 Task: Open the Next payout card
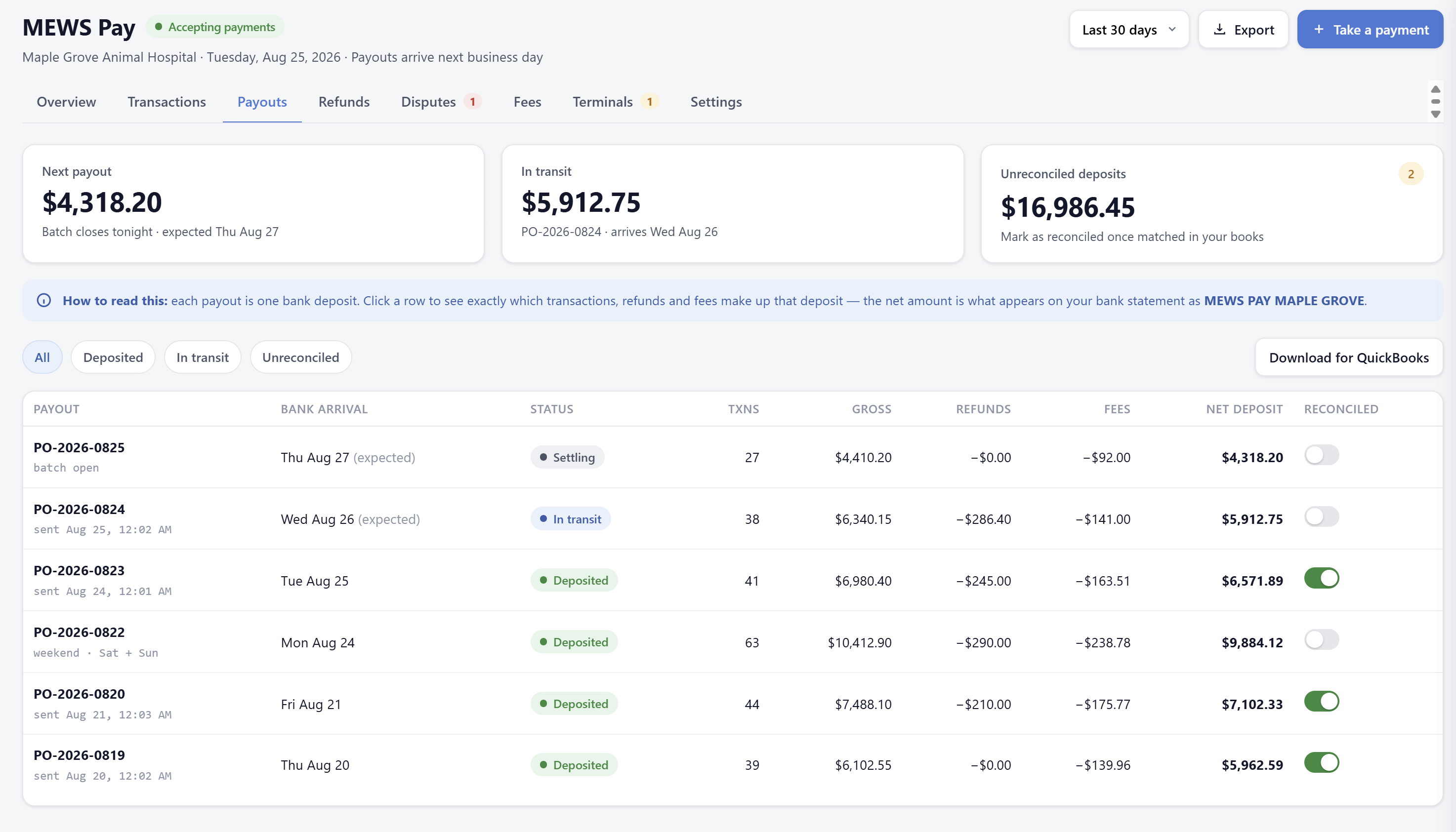[x=253, y=203]
